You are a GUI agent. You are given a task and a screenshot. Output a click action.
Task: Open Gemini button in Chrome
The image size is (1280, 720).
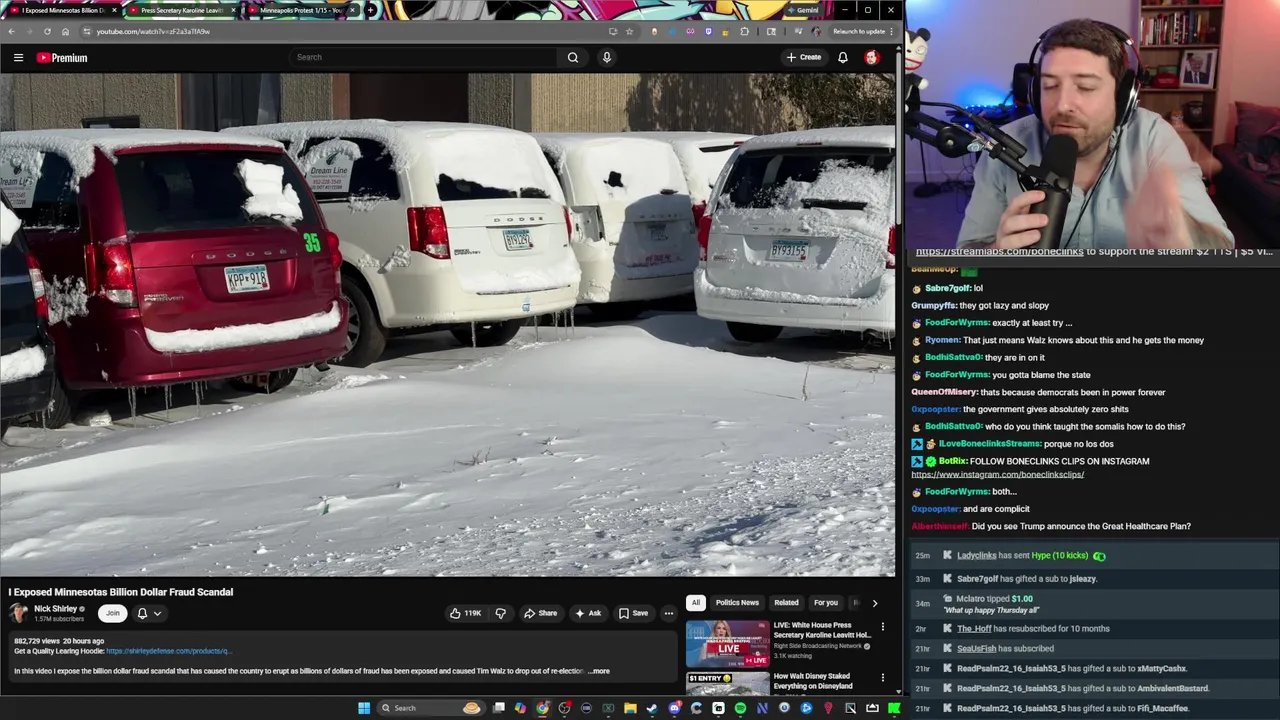[x=803, y=10]
